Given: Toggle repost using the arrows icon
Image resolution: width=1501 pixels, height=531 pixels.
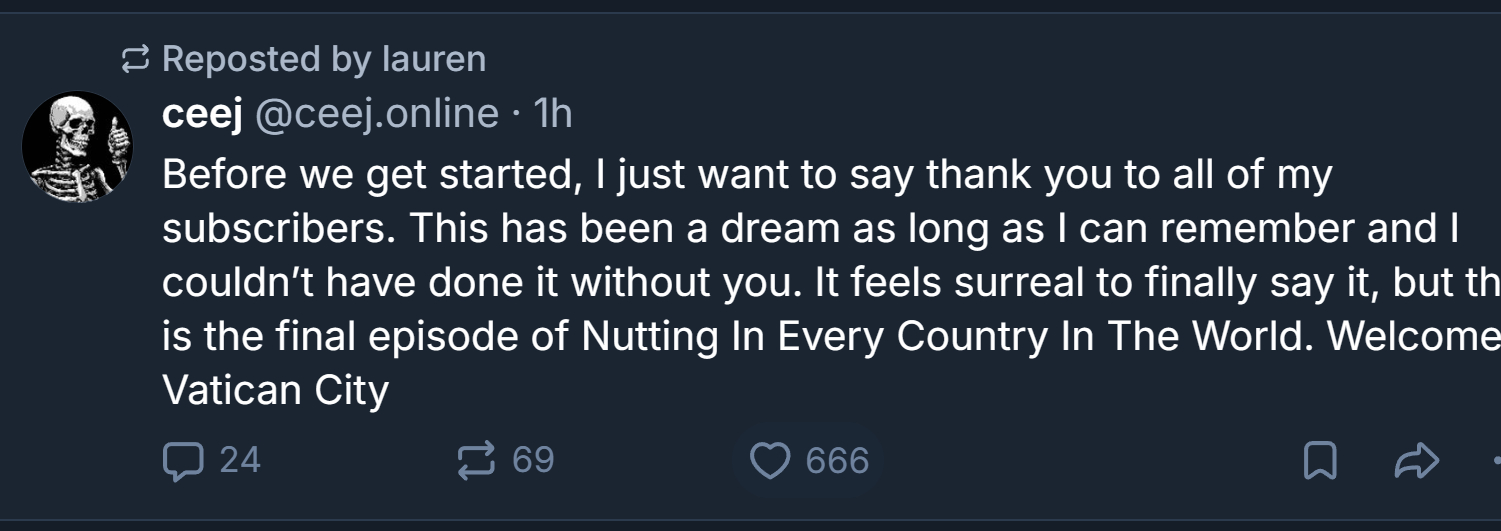Looking at the screenshot, I should point(476,461).
